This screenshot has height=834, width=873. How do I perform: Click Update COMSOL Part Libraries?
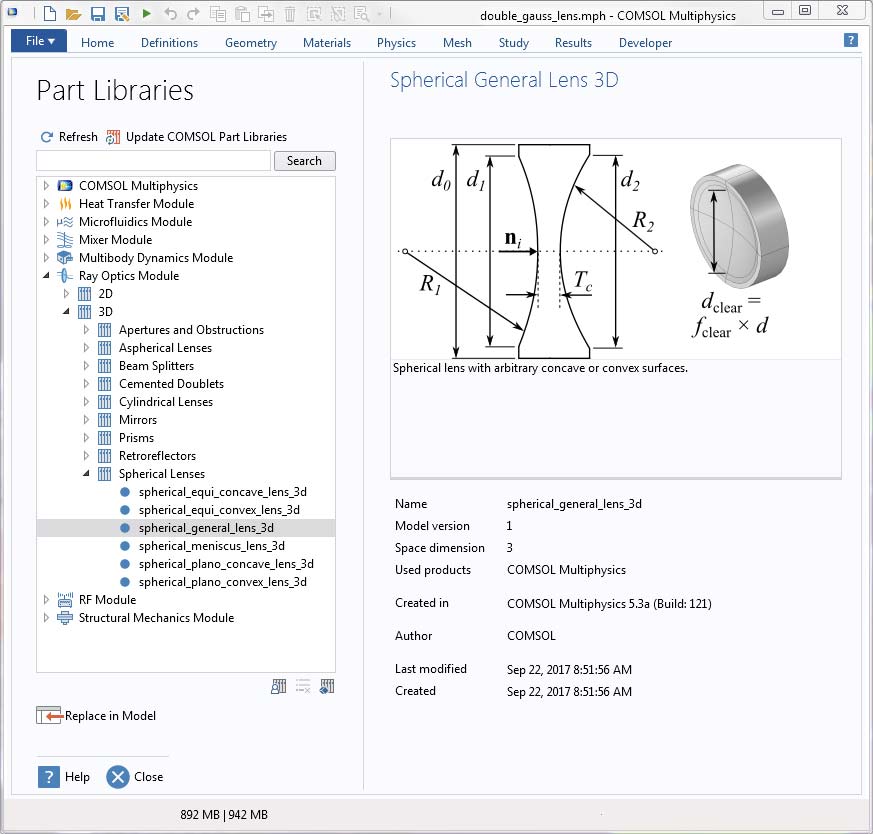[206, 137]
